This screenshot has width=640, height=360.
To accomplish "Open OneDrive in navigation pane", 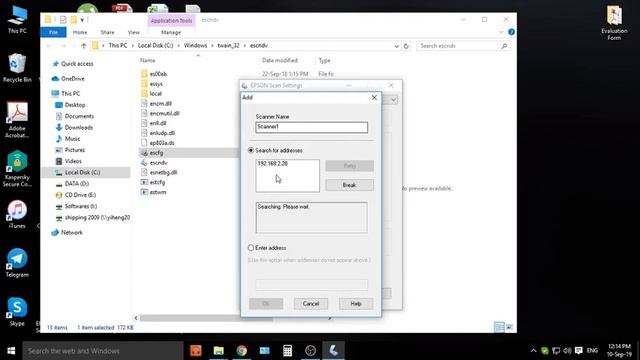I will coord(73,78).
